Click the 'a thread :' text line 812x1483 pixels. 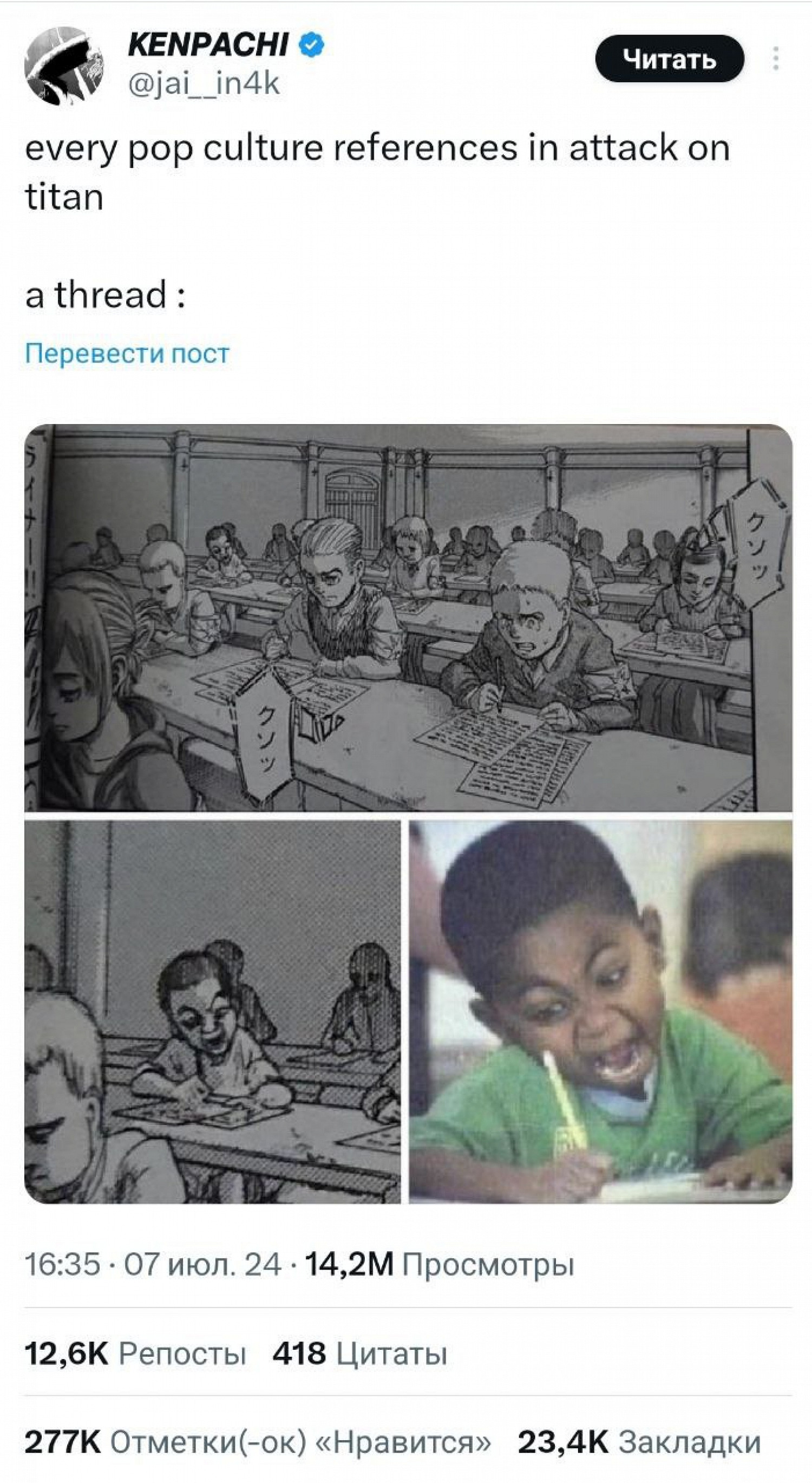106,294
